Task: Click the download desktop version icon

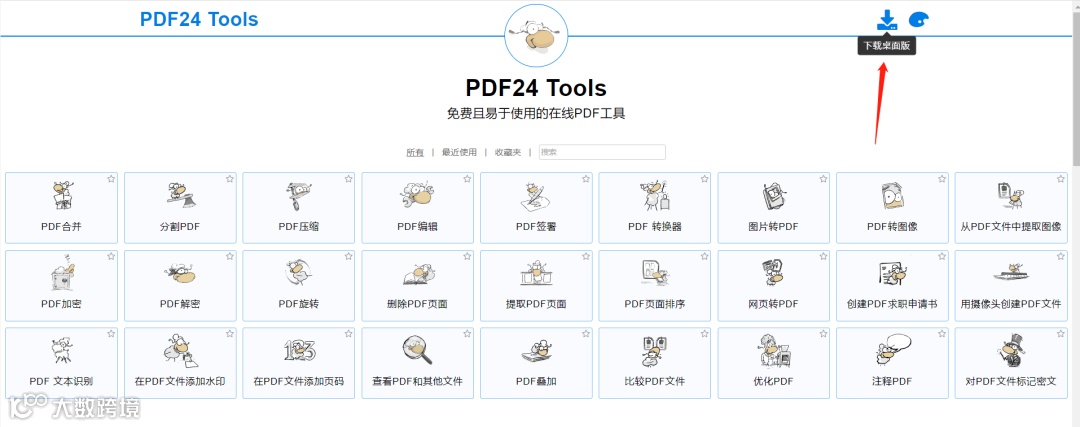Action: pos(887,20)
